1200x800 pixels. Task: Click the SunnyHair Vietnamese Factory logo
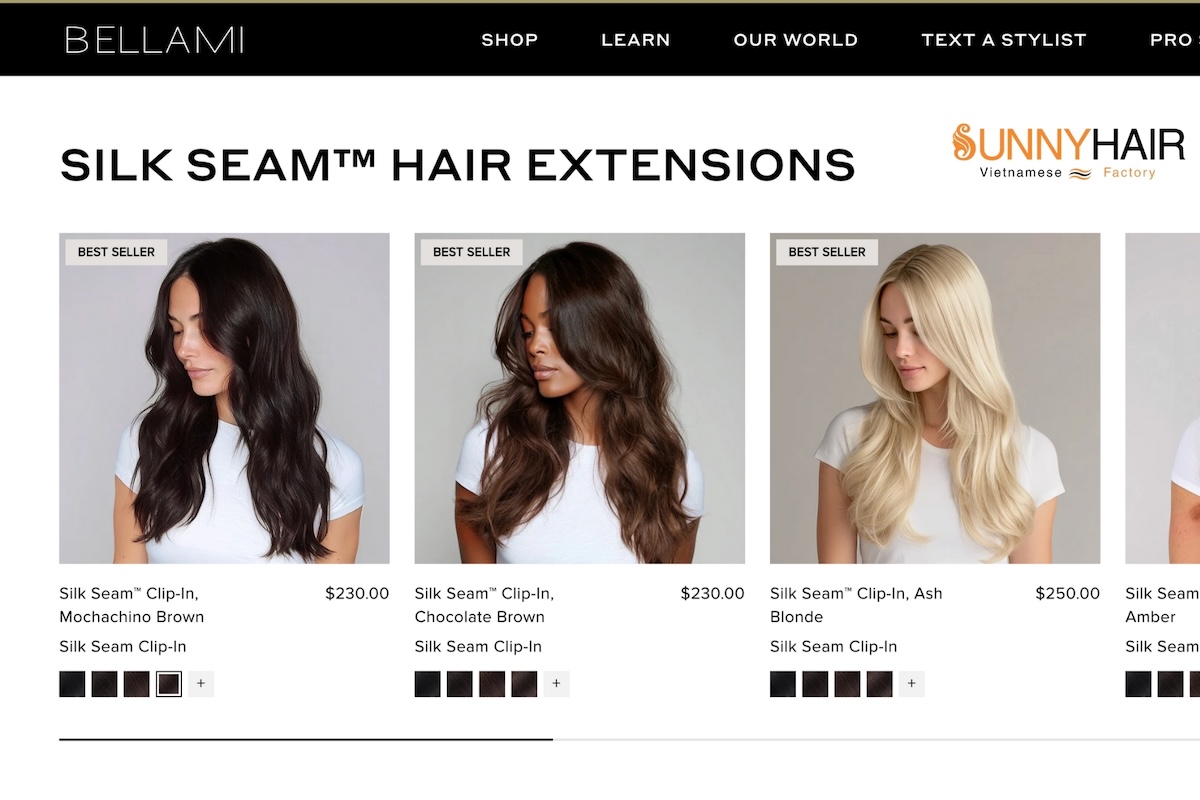(1068, 152)
